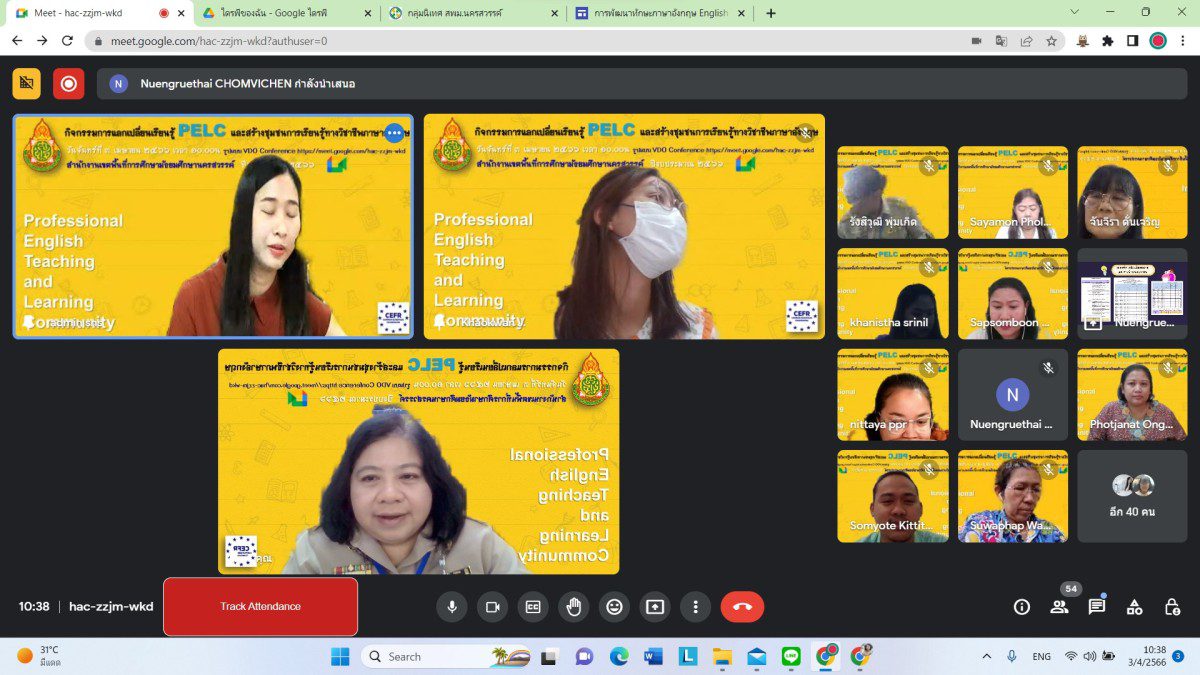
Task: Go back with browser back arrow
Action: pos(17,41)
